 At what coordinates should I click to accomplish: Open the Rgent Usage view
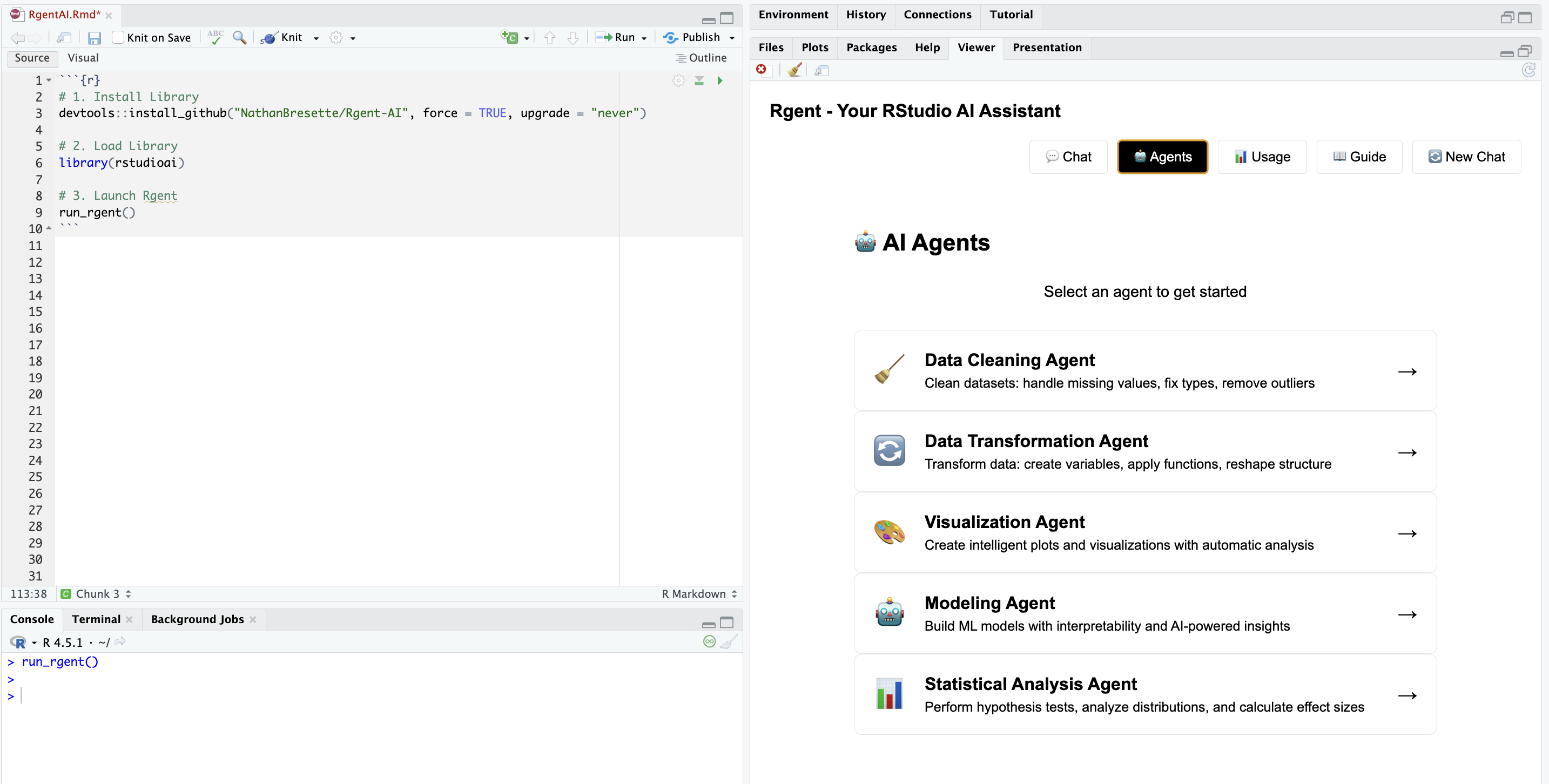tap(1262, 157)
